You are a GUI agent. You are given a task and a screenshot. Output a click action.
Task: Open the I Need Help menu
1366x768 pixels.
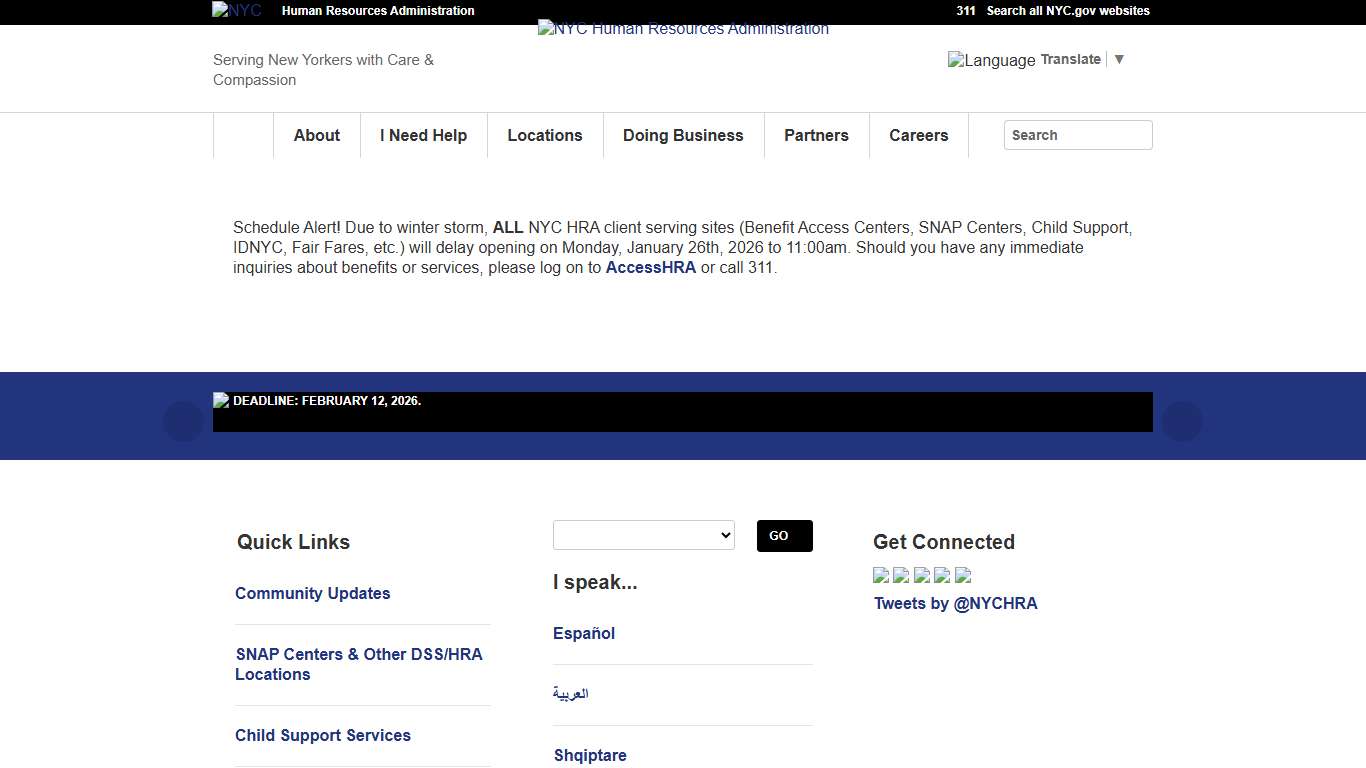click(423, 135)
